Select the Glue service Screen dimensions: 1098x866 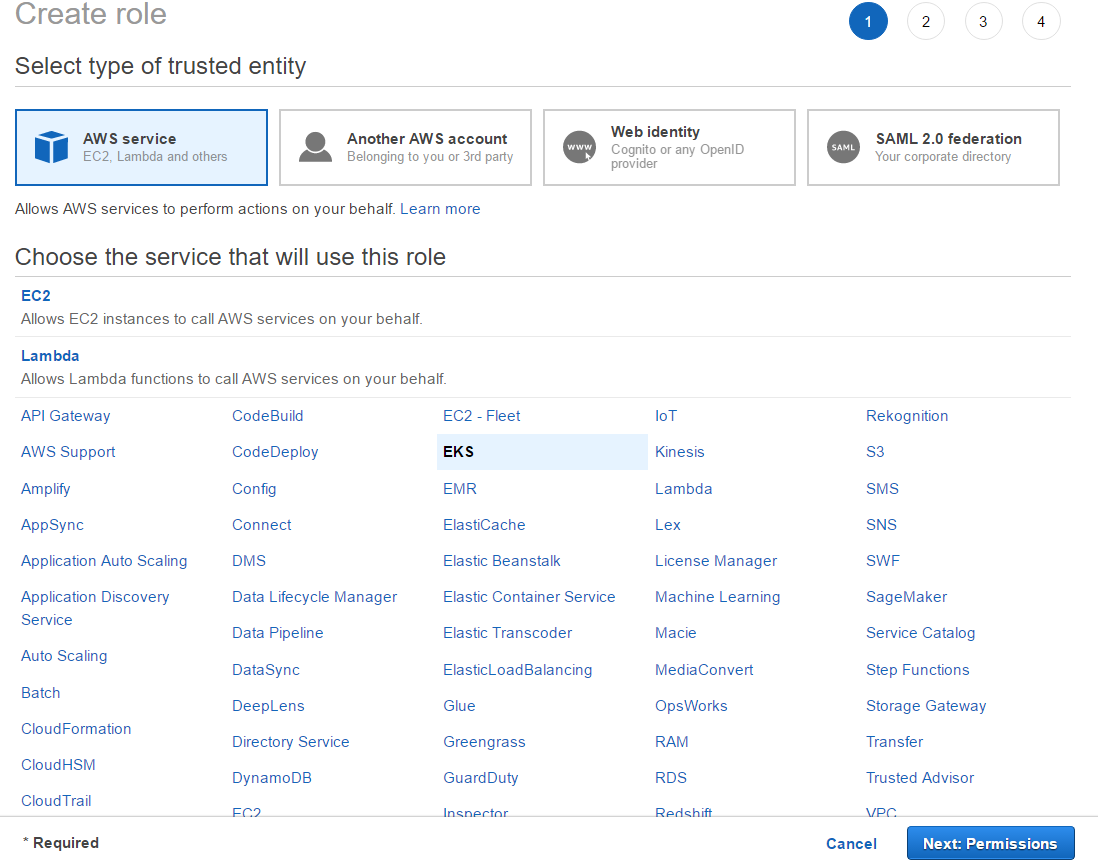(459, 706)
